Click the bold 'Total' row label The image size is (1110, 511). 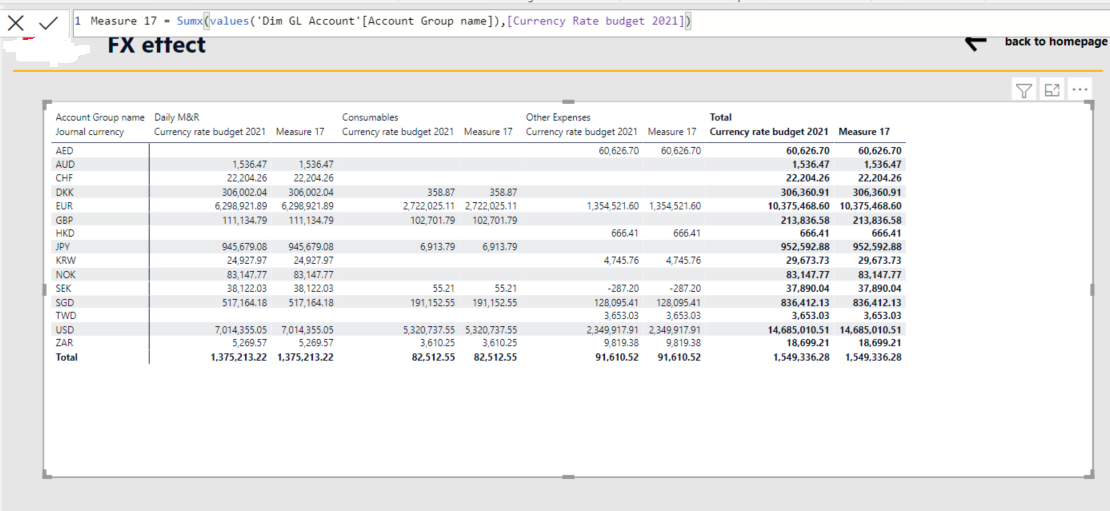67,357
